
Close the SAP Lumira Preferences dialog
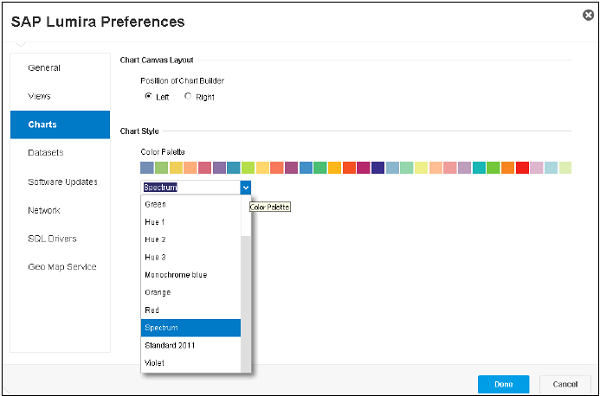click(x=588, y=15)
